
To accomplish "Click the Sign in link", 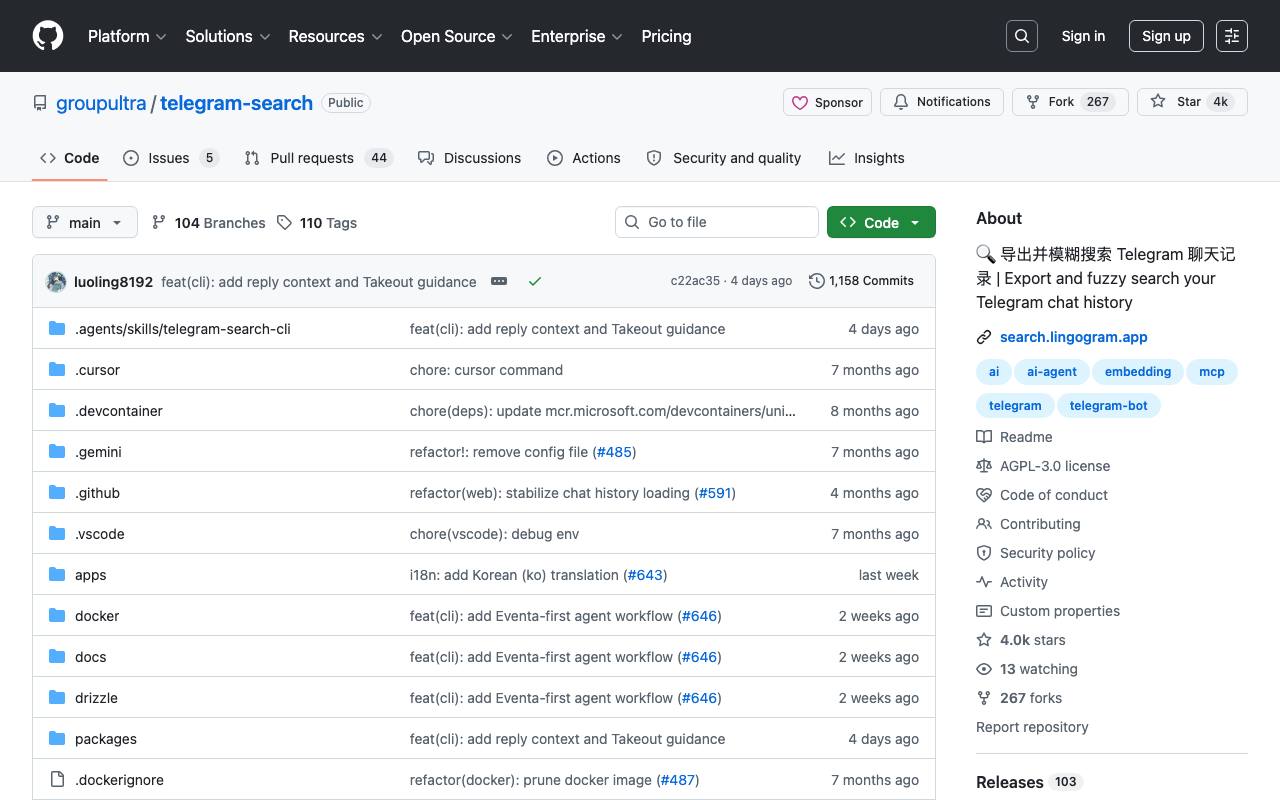I will click(1083, 36).
